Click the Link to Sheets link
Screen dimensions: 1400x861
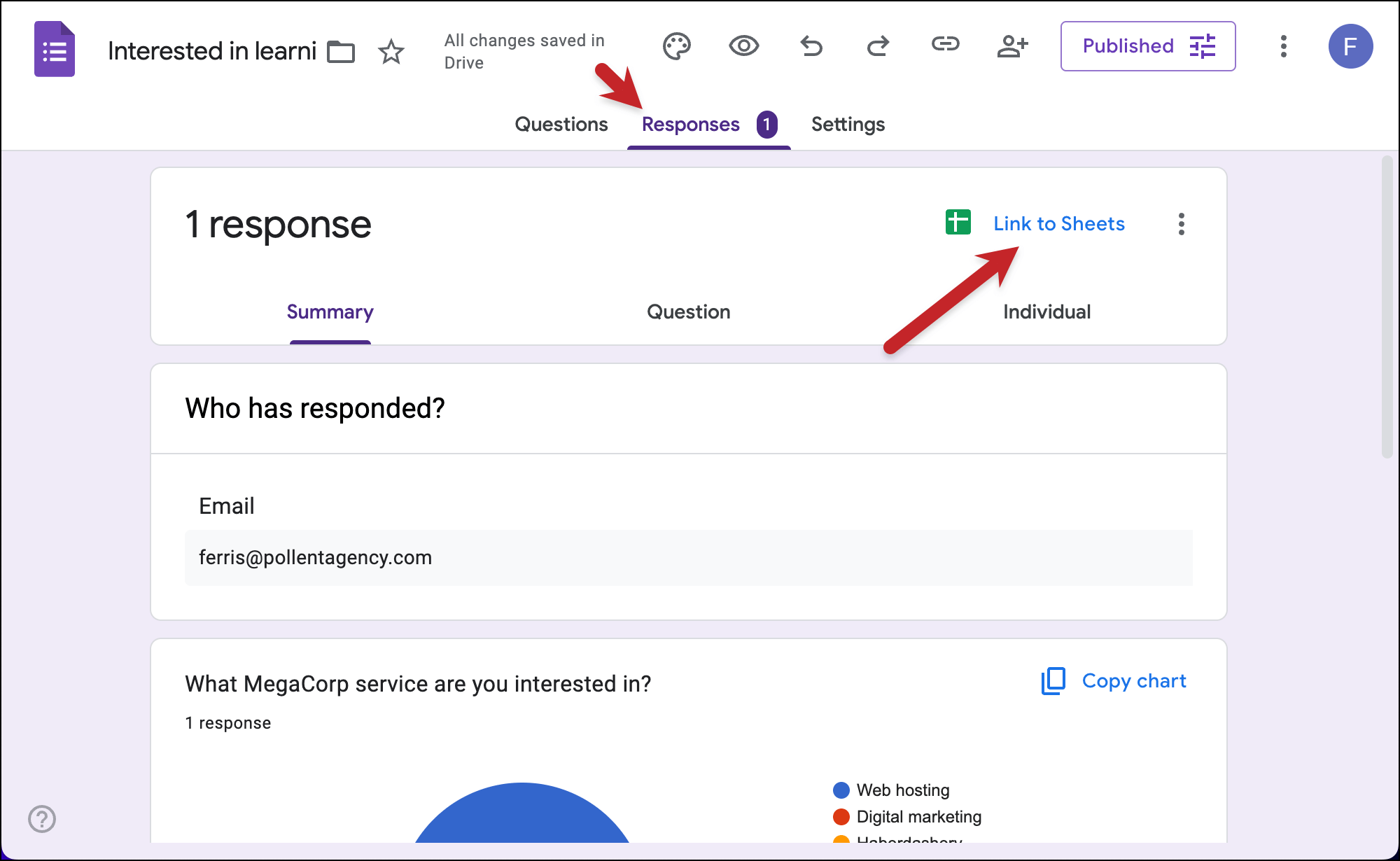click(x=1059, y=223)
